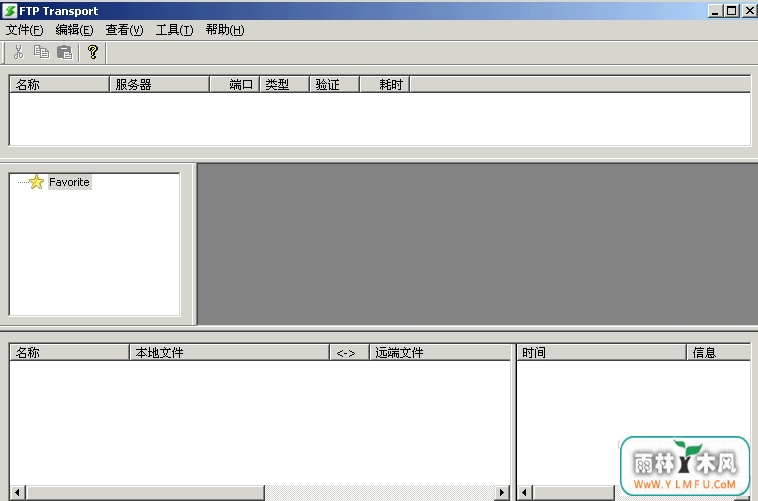Maximize the FTP Transport window
The height and width of the screenshot is (501, 758).
click(731, 10)
